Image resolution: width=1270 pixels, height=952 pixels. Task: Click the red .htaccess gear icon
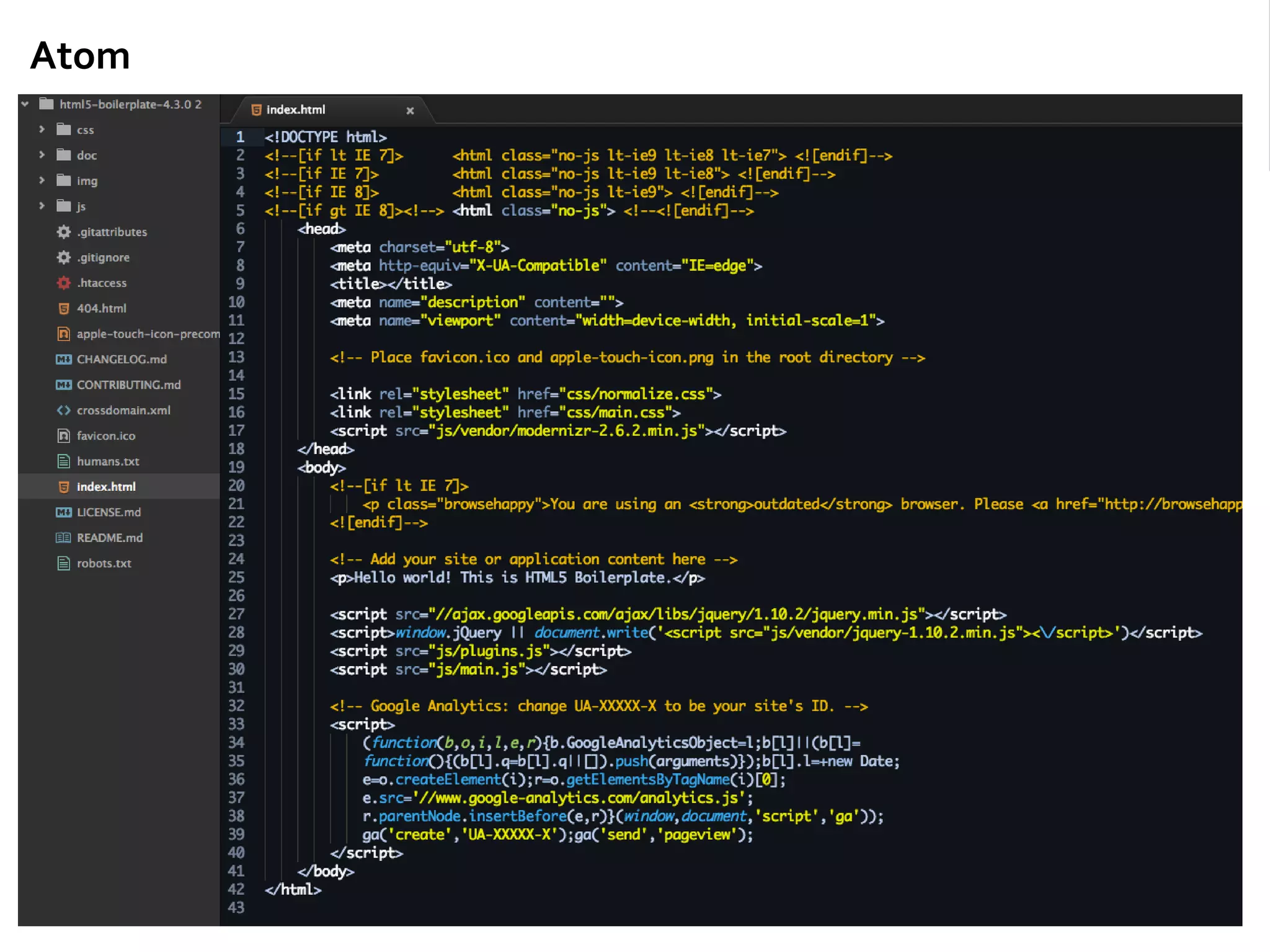[x=63, y=283]
